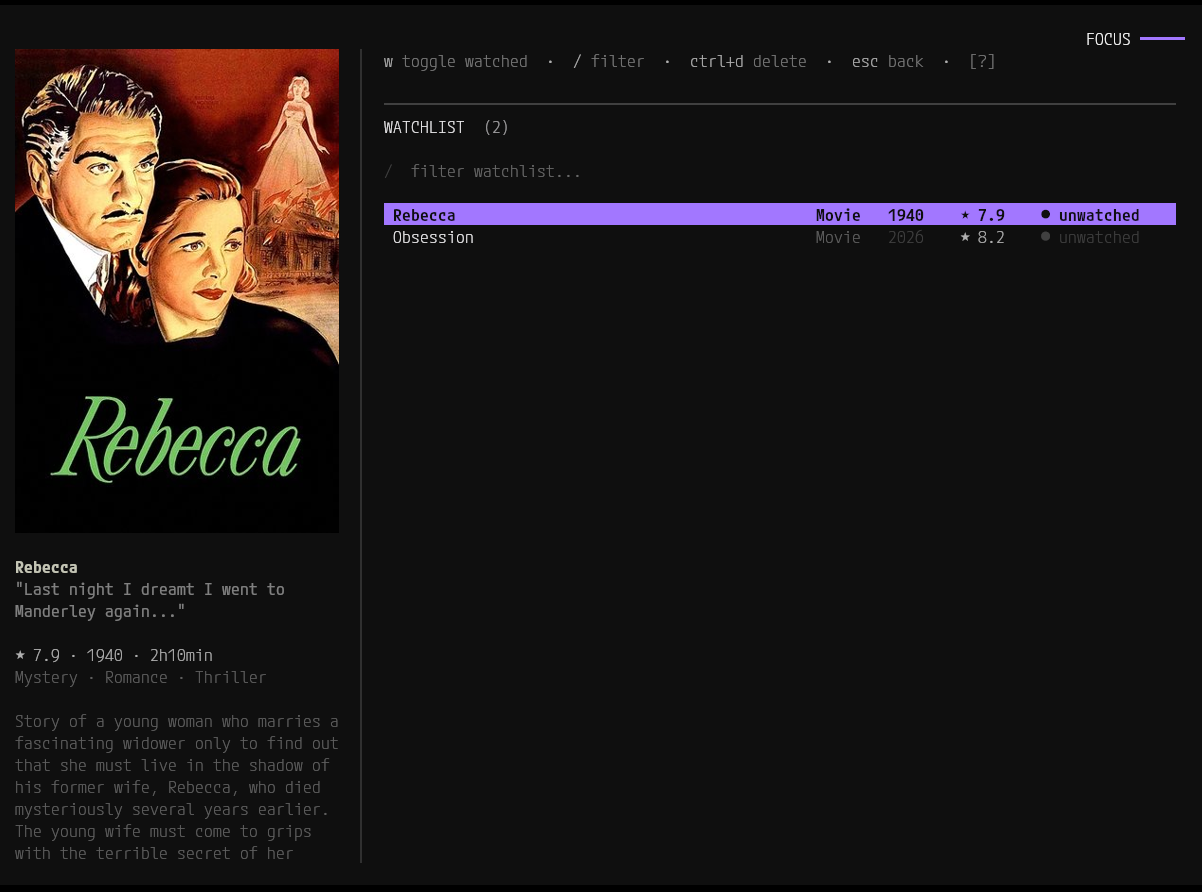Click the unwatched status text for Obsession
Image resolution: width=1202 pixels, height=892 pixels.
pyautogui.click(x=1099, y=237)
